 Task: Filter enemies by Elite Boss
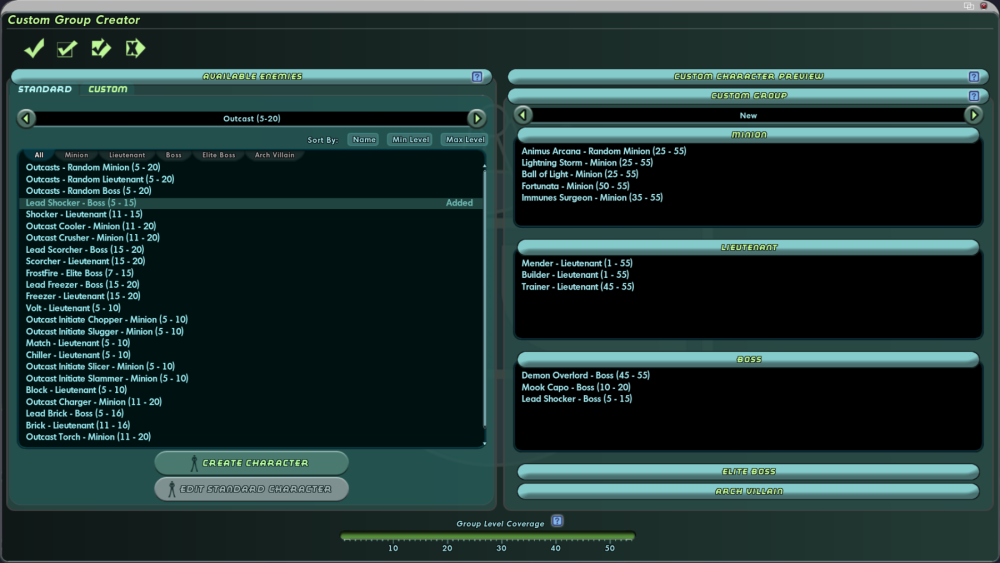click(219, 155)
